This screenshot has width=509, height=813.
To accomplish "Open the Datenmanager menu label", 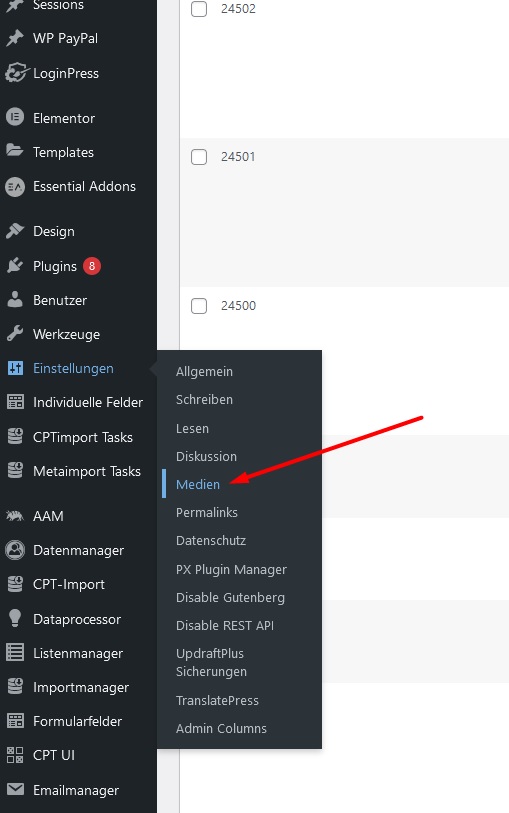I will (78, 551).
